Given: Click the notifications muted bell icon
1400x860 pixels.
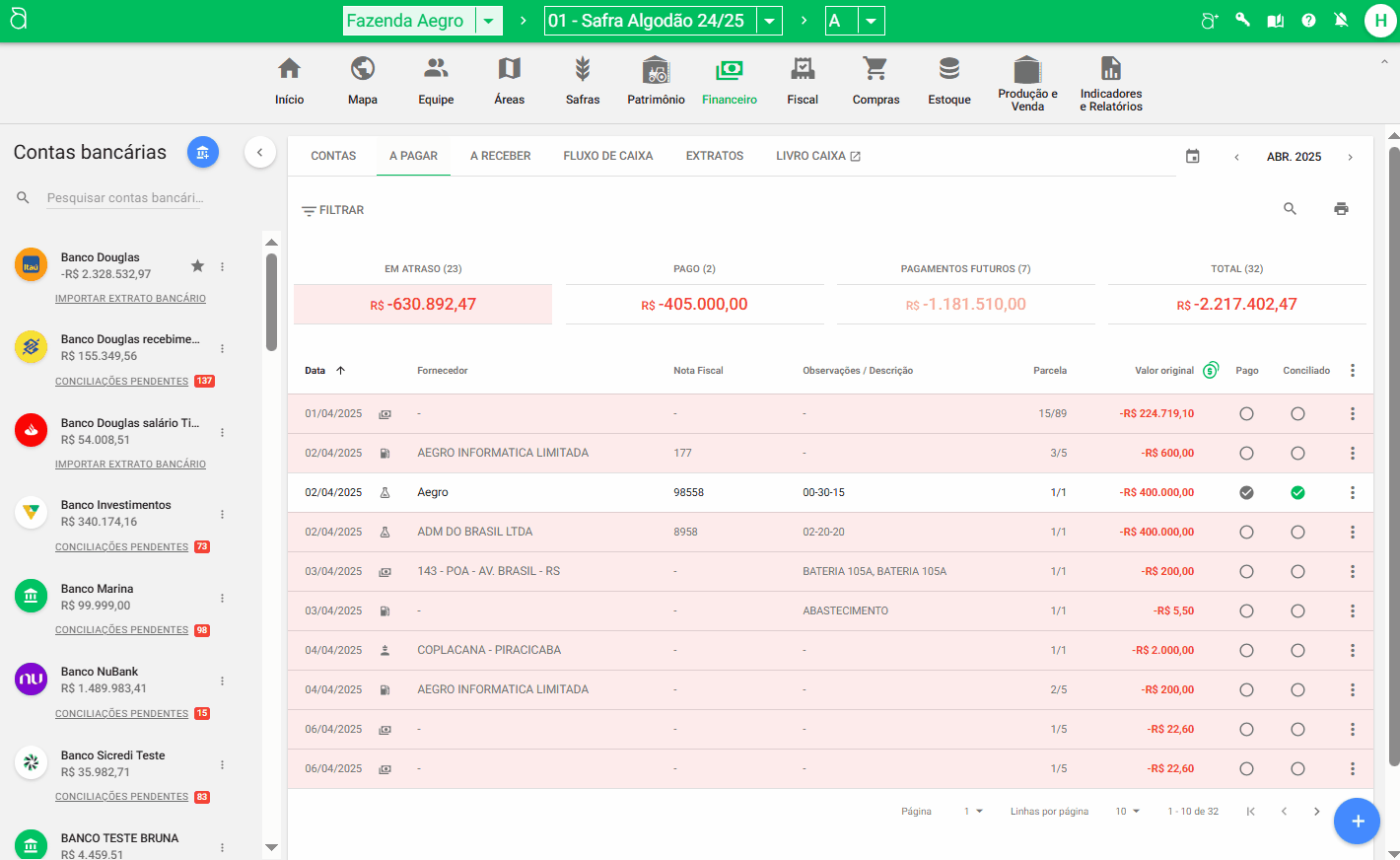Looking at the screenshot, I should coord(1341,20).
